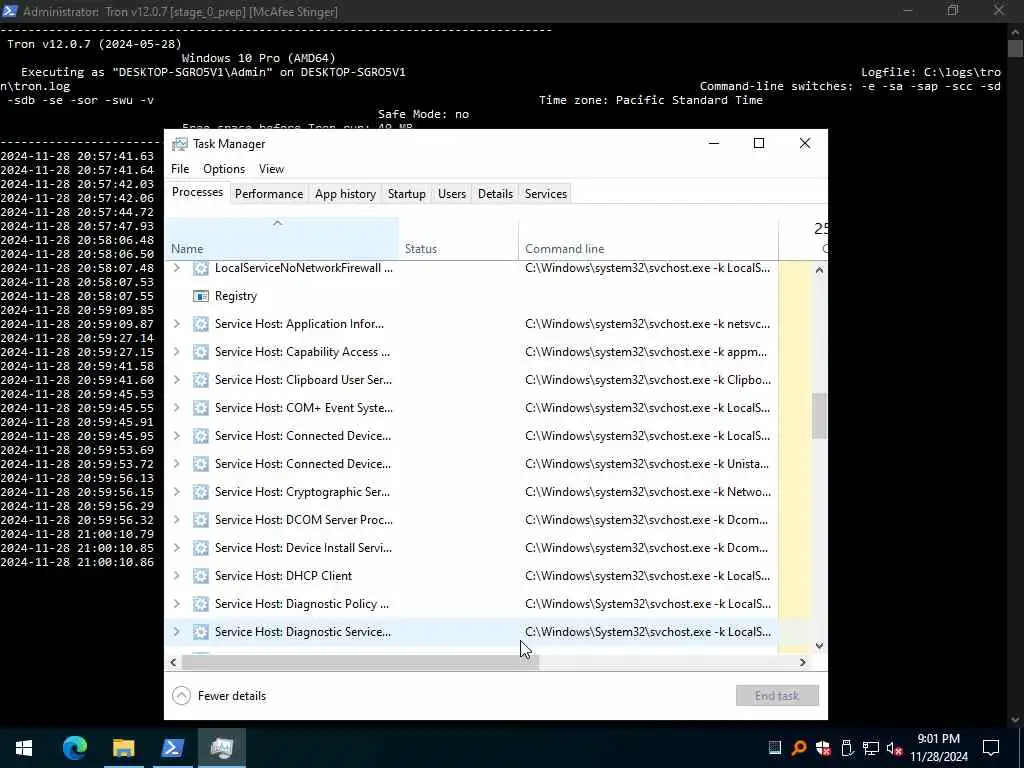Click the gear icon beside Service Host: DHCP Client

click(200, 576)
